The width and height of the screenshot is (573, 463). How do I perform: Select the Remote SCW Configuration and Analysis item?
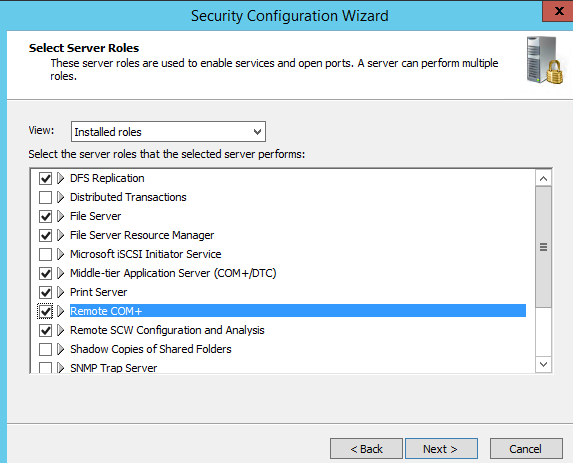click(167, 330)
